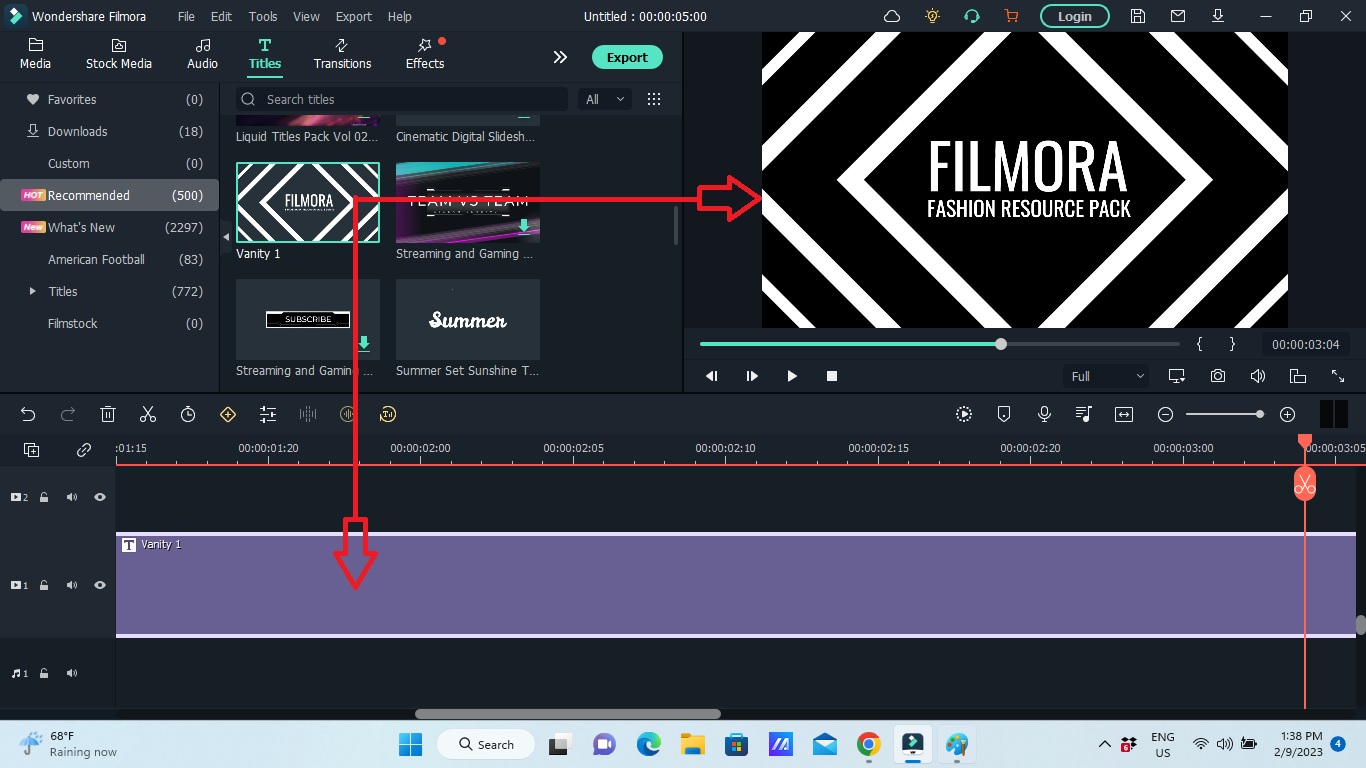Lock audio track 1
This screenshot has height=768, width=1366.
[44, 673]
